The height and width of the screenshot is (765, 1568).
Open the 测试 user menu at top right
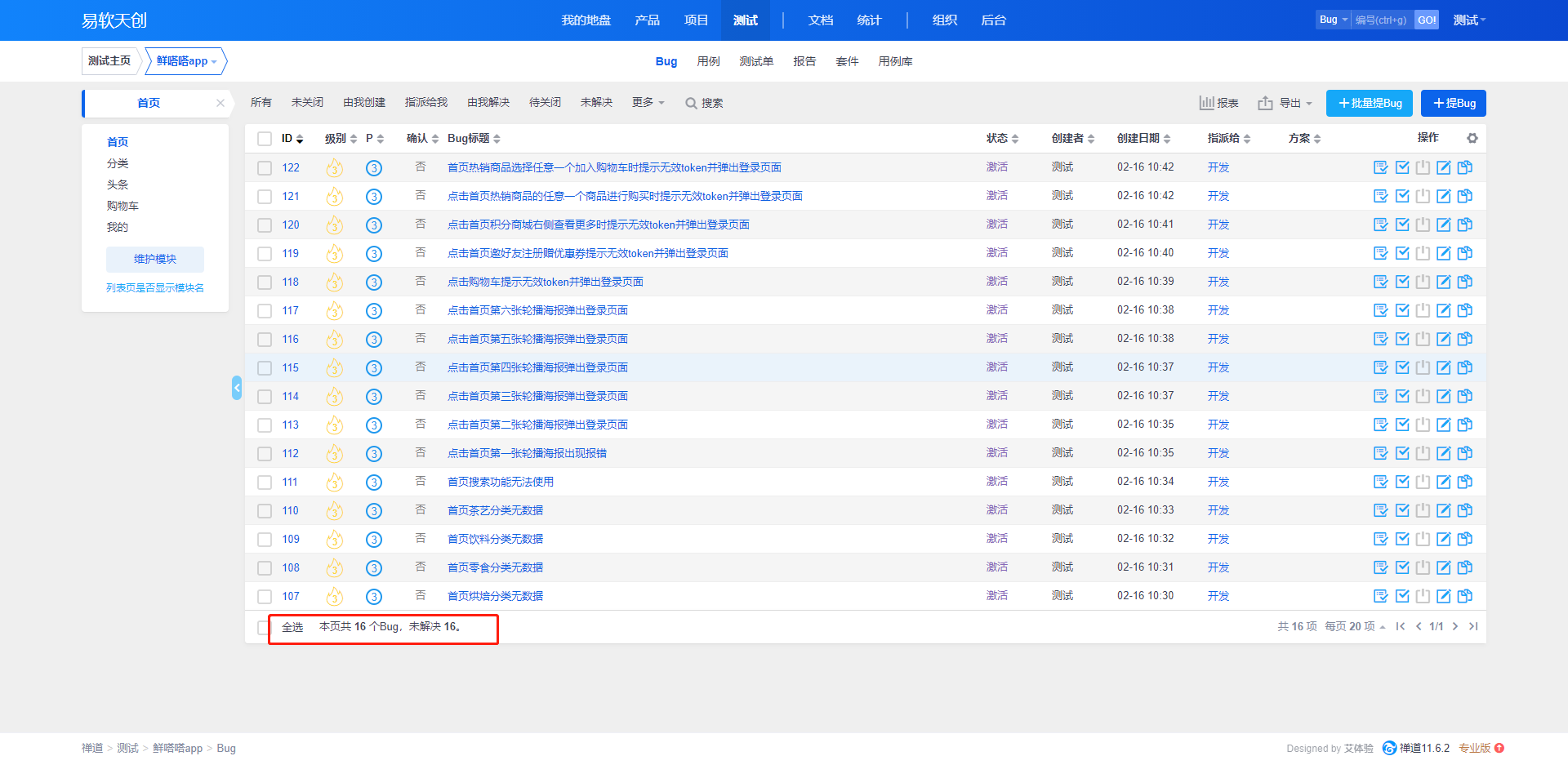pyautogui.click(x=1469, y=20)
